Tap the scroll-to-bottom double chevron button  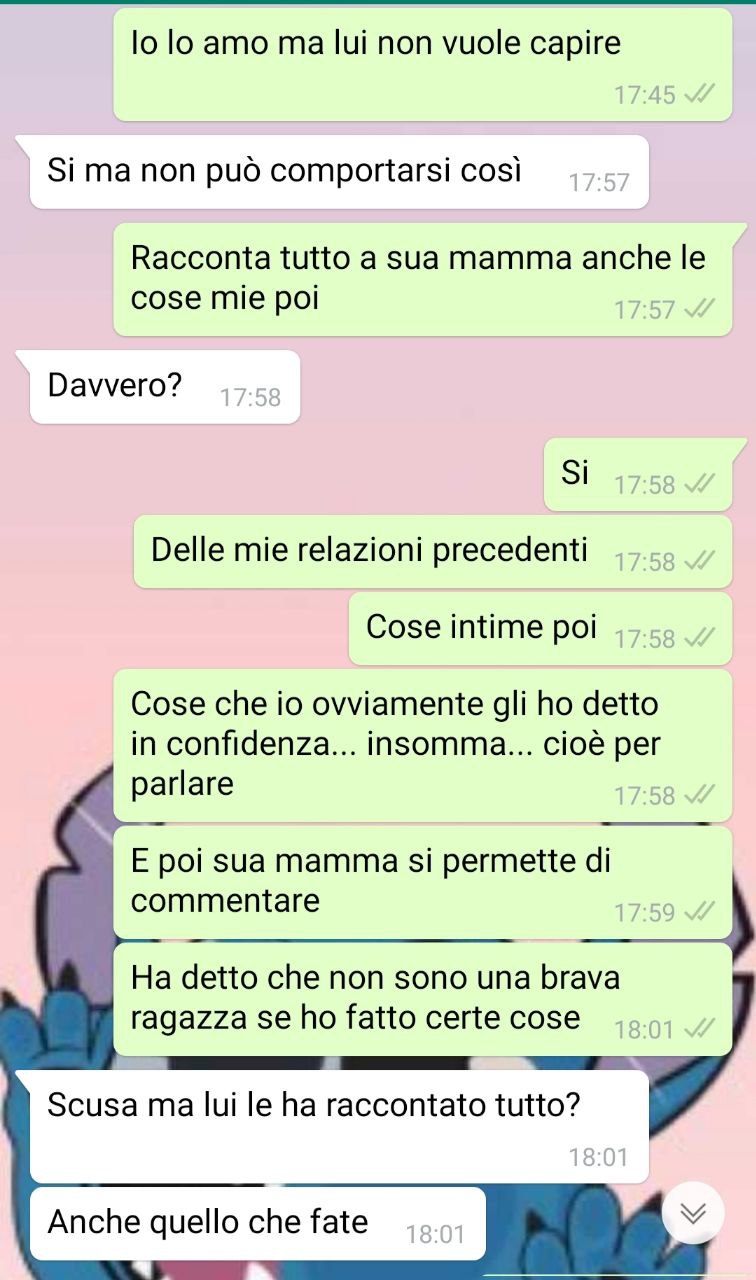693,1212
